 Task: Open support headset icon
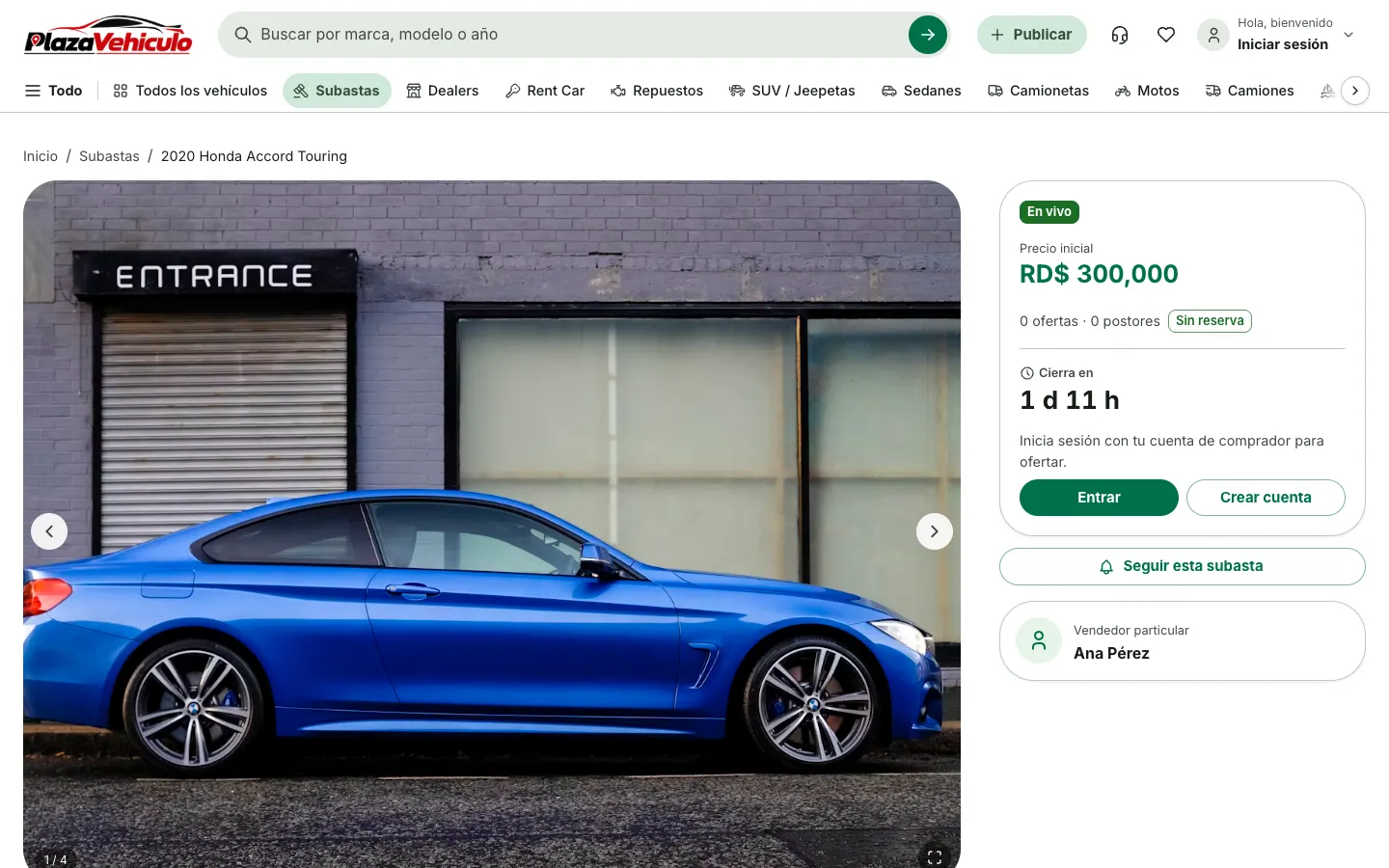click(1119, 35)
